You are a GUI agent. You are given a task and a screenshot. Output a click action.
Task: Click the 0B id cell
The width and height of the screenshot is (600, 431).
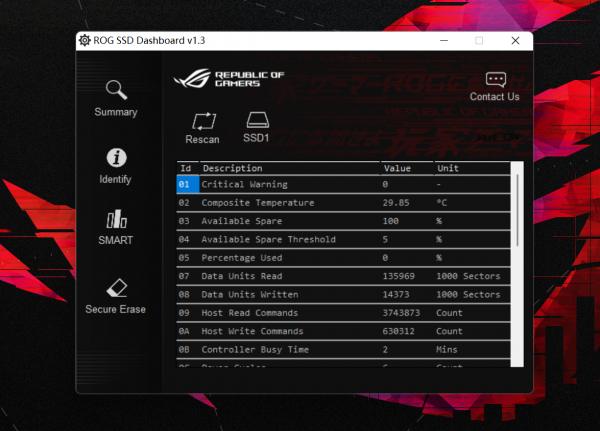pyautogui.click(x=184, y=350)
